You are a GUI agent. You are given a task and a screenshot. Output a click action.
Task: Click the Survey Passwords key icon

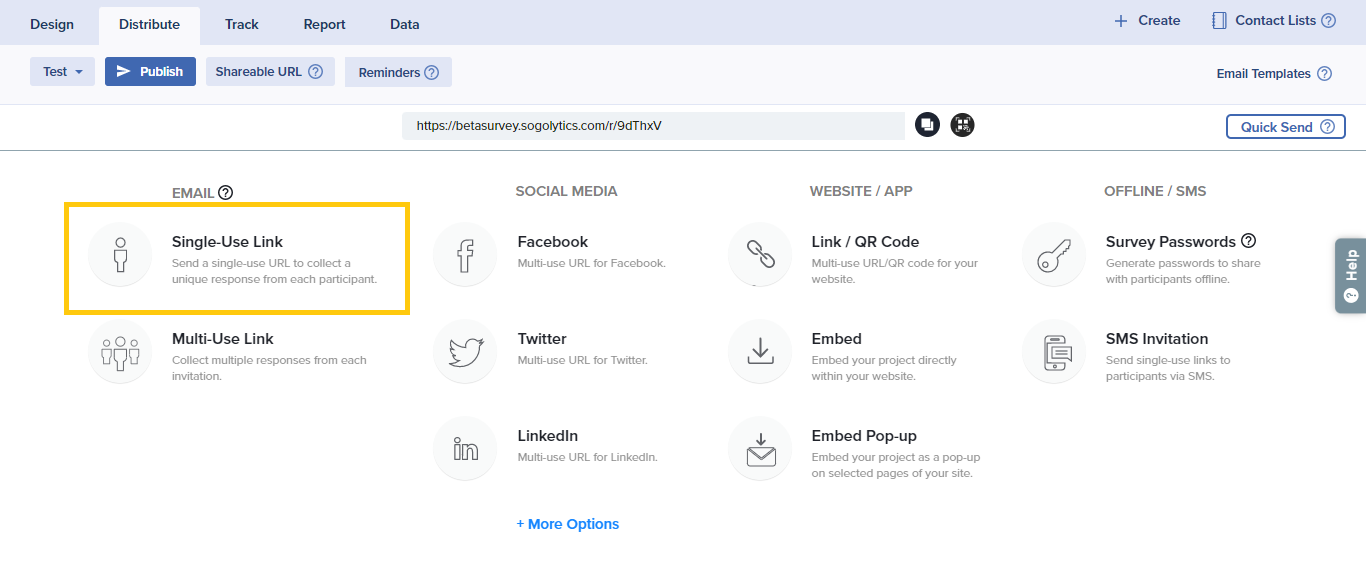click(x=1054, y=254)
